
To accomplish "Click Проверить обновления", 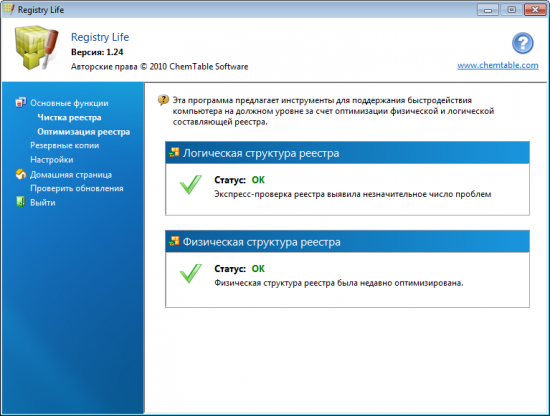I will 77,188.
